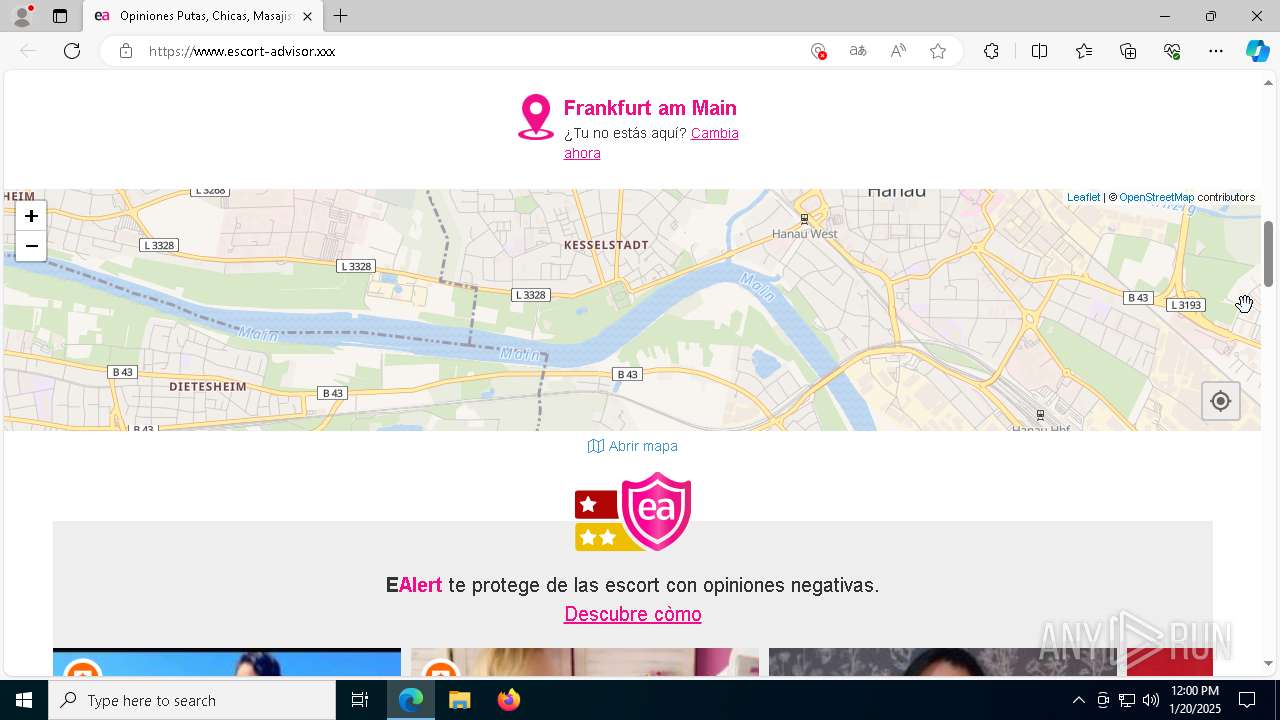View site information lock icon
The width and height of the screenshot is (1280, 720).
(x=126, y=51)
